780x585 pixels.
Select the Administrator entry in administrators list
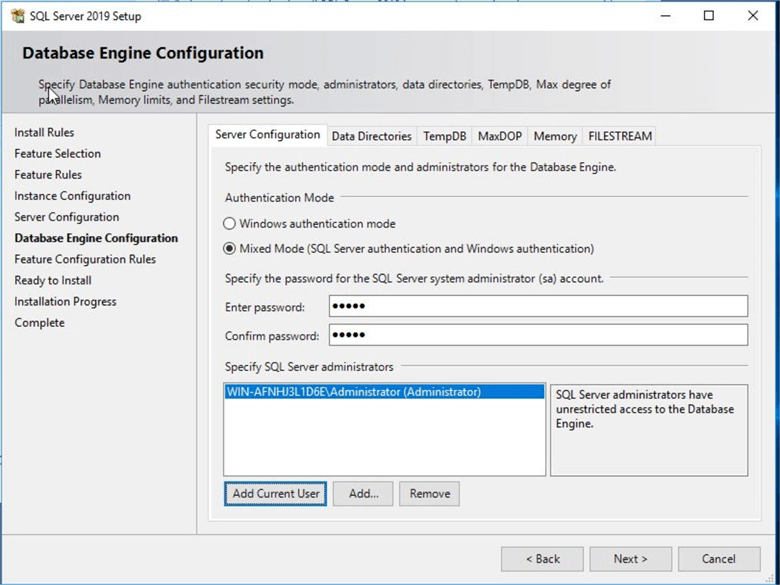(353, 392)
